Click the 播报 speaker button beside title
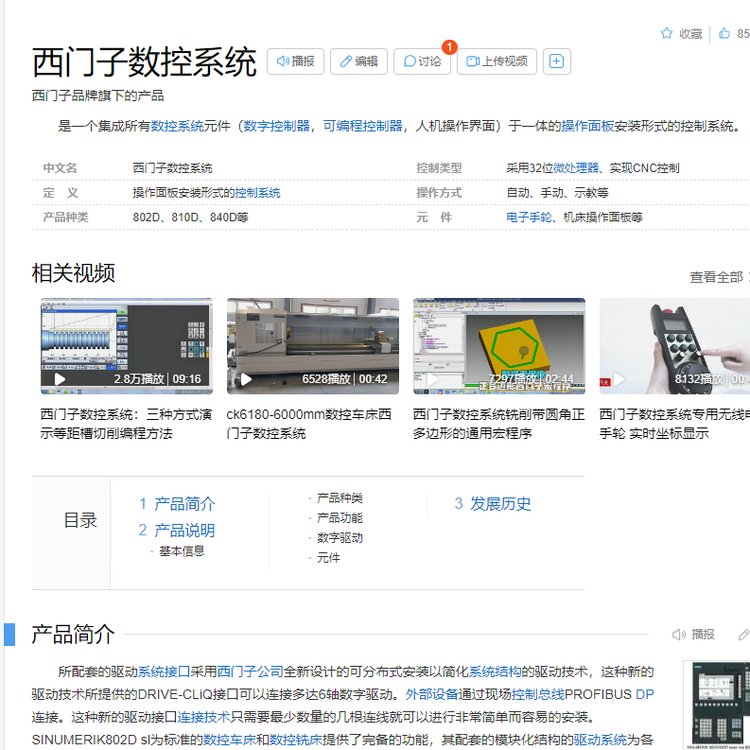Viewport: 750px width, 750px height. click(295, 61)
